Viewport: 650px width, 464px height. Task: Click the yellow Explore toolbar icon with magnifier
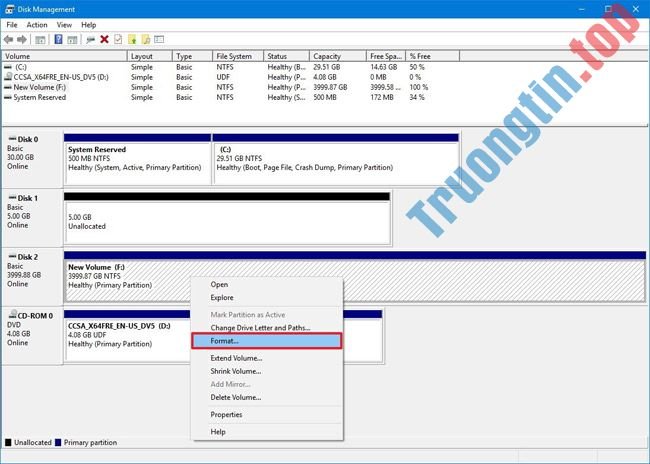point(146,39)
